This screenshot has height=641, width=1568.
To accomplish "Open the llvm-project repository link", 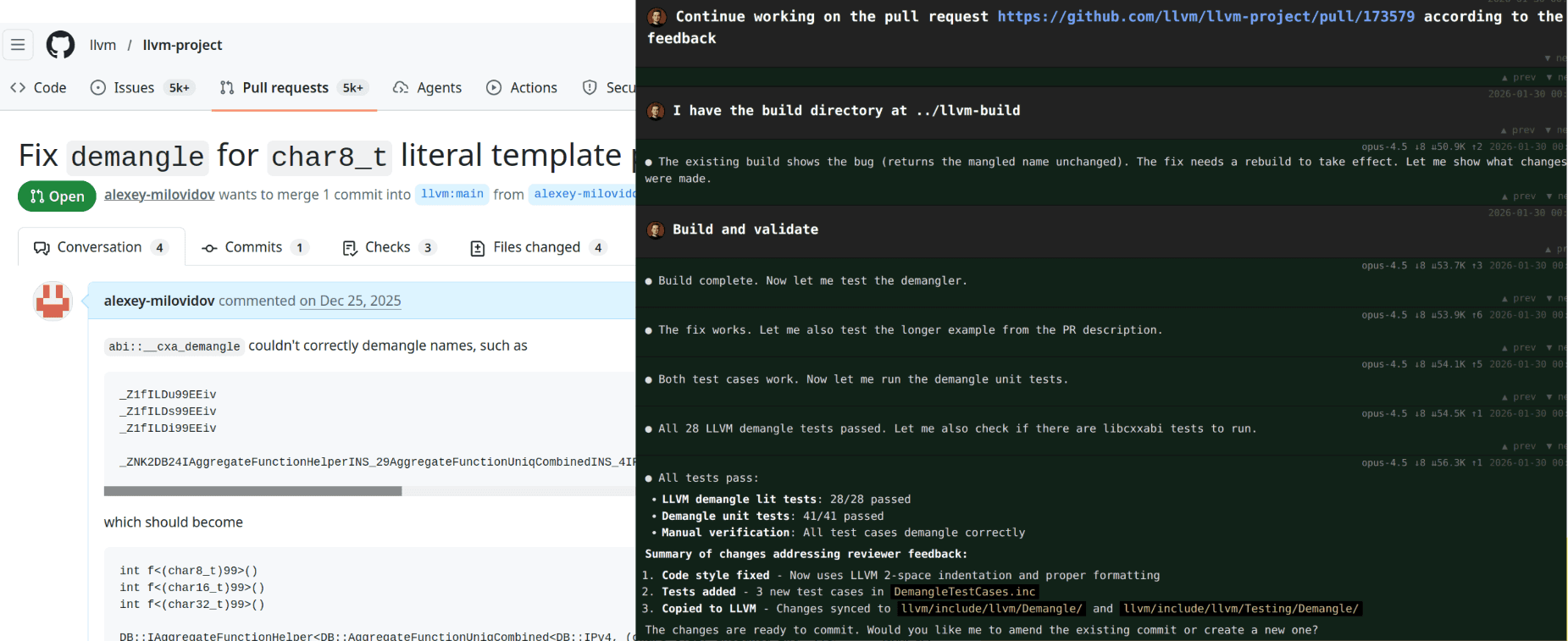I will [182, 45].
